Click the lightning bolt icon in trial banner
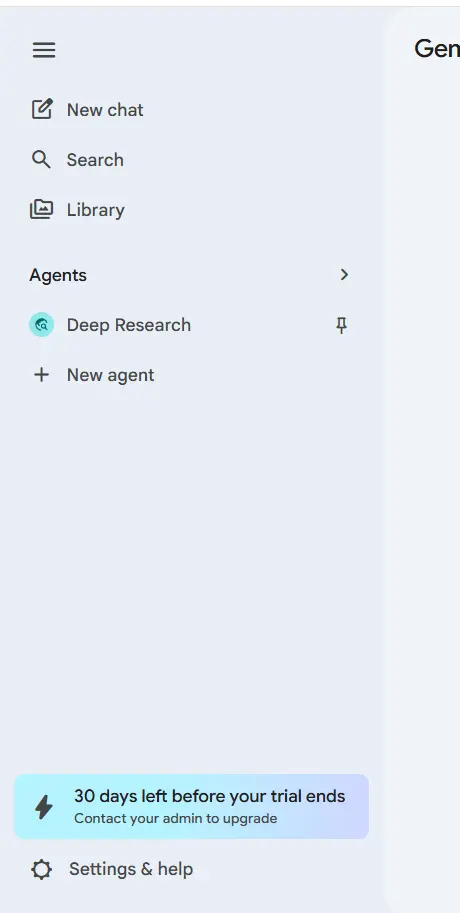The image size is (460, 913). point(44,807)
